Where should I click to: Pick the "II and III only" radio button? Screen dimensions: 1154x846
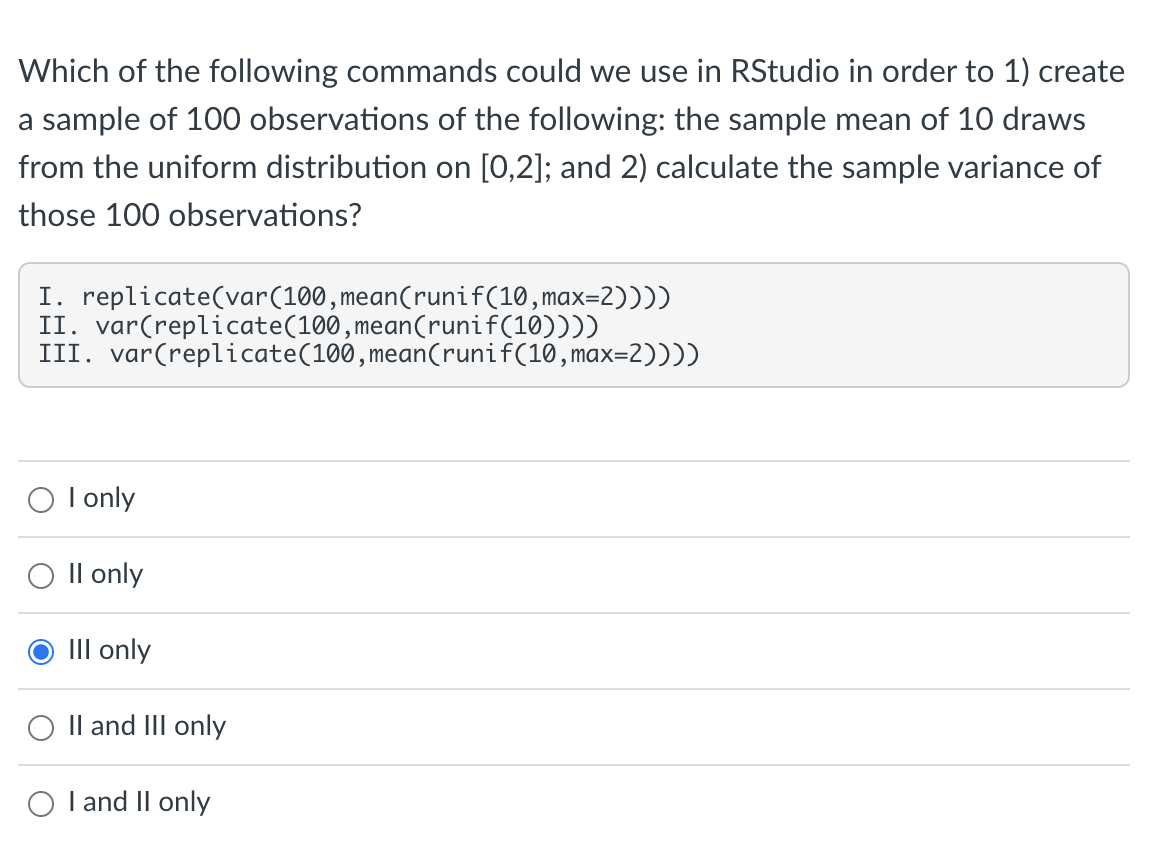[x=40, y=728]
